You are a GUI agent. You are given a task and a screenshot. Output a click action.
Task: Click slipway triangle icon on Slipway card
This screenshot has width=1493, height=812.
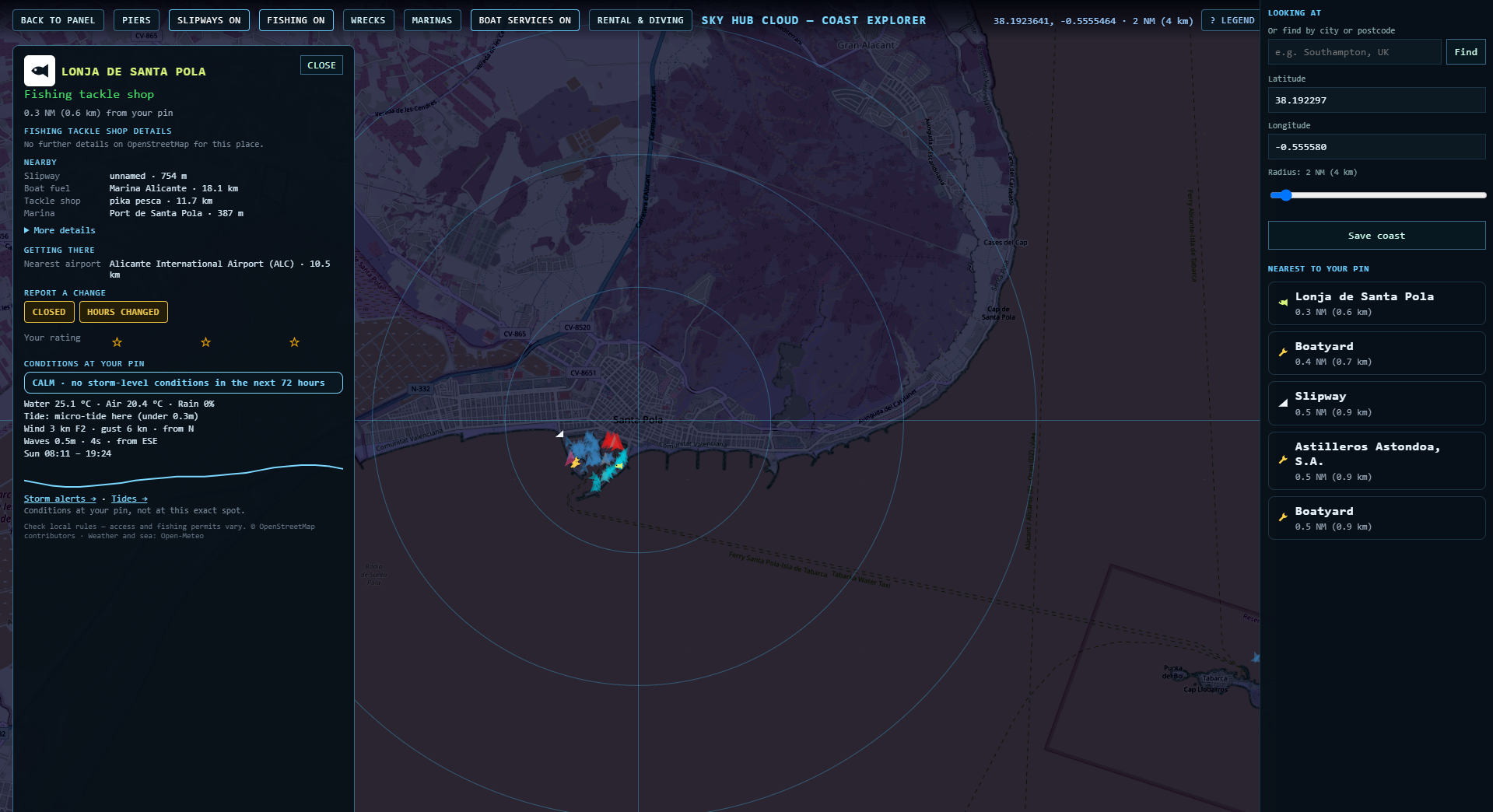(1283, 403)
